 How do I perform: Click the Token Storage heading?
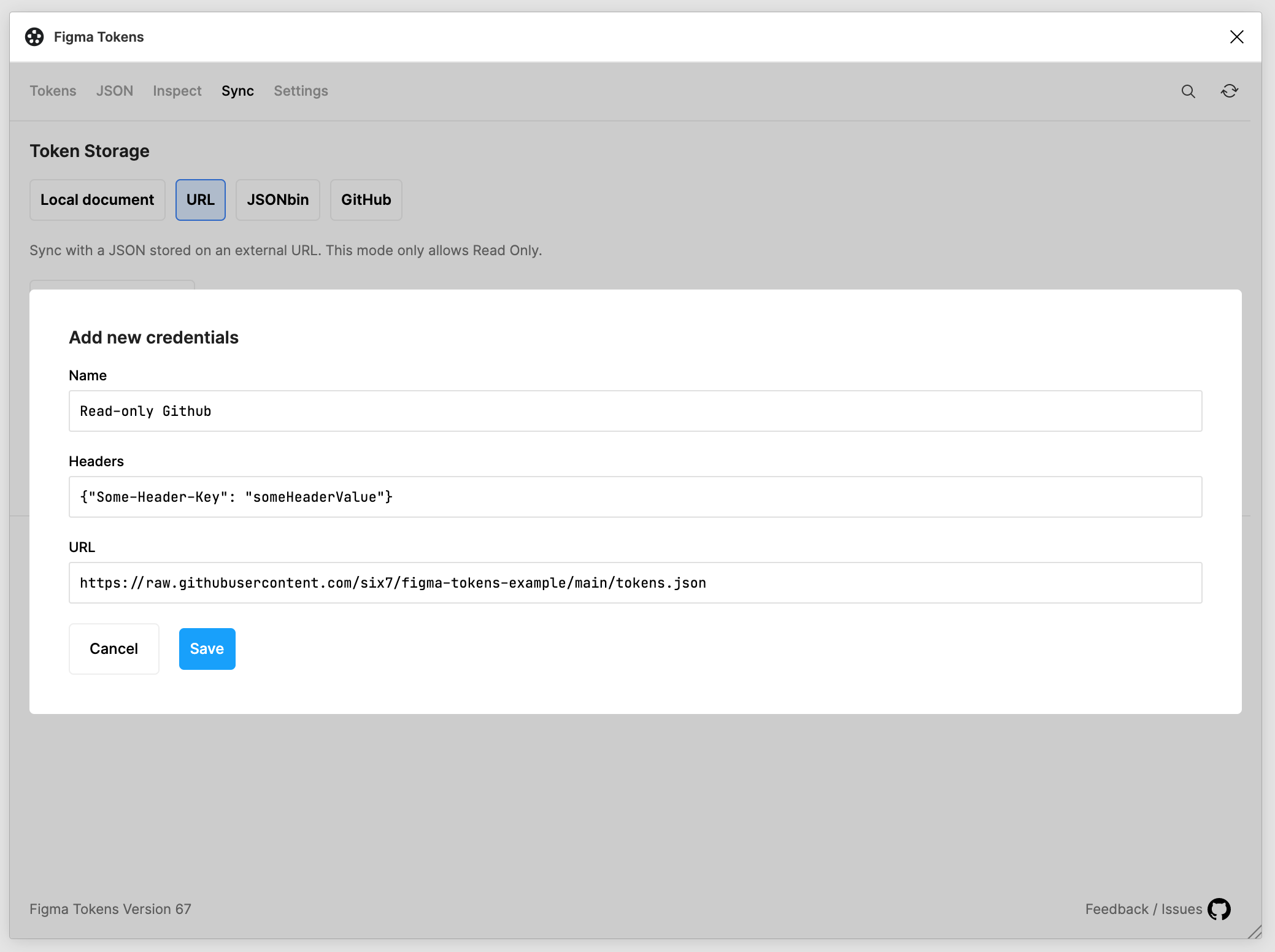point(90,151)
